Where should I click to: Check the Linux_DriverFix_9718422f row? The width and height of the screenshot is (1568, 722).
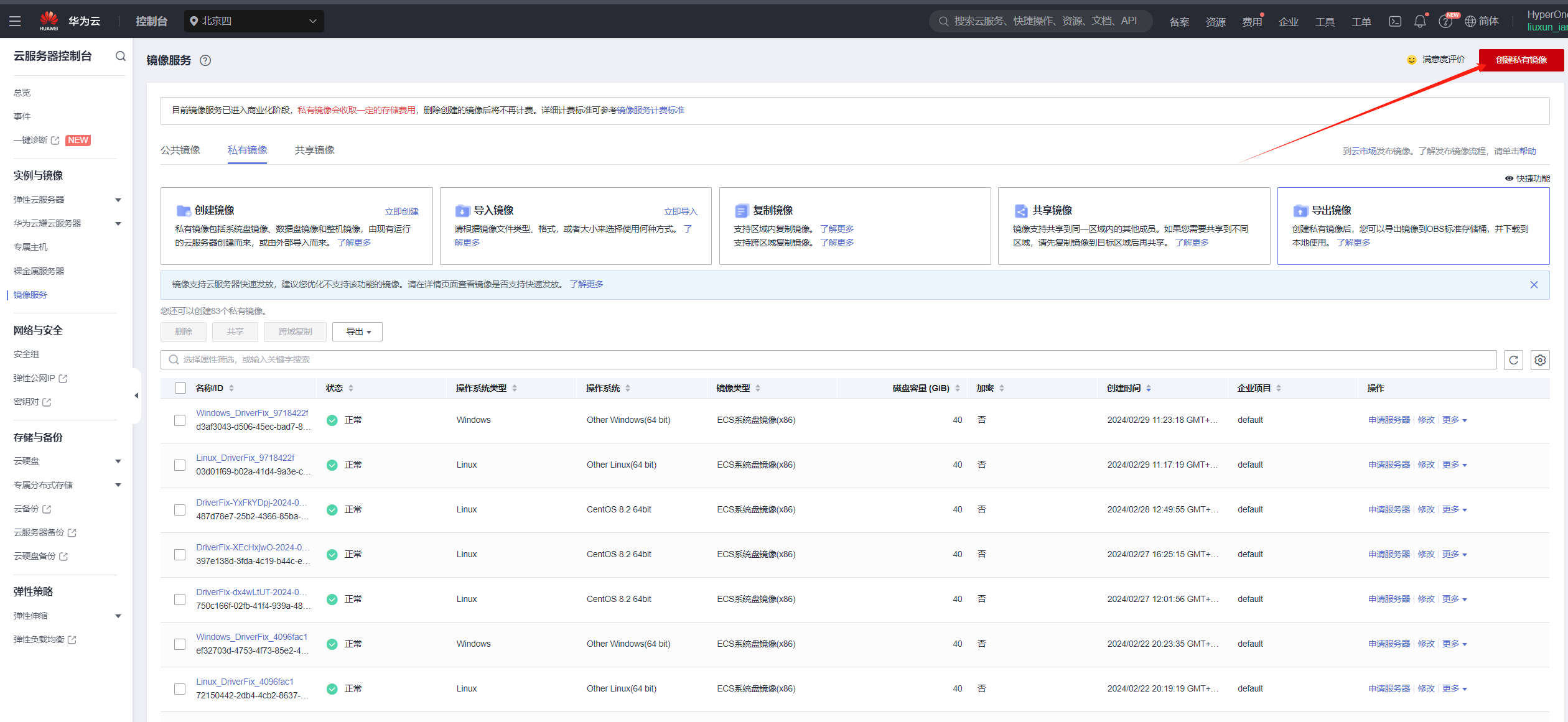click(x=180, y=465)
